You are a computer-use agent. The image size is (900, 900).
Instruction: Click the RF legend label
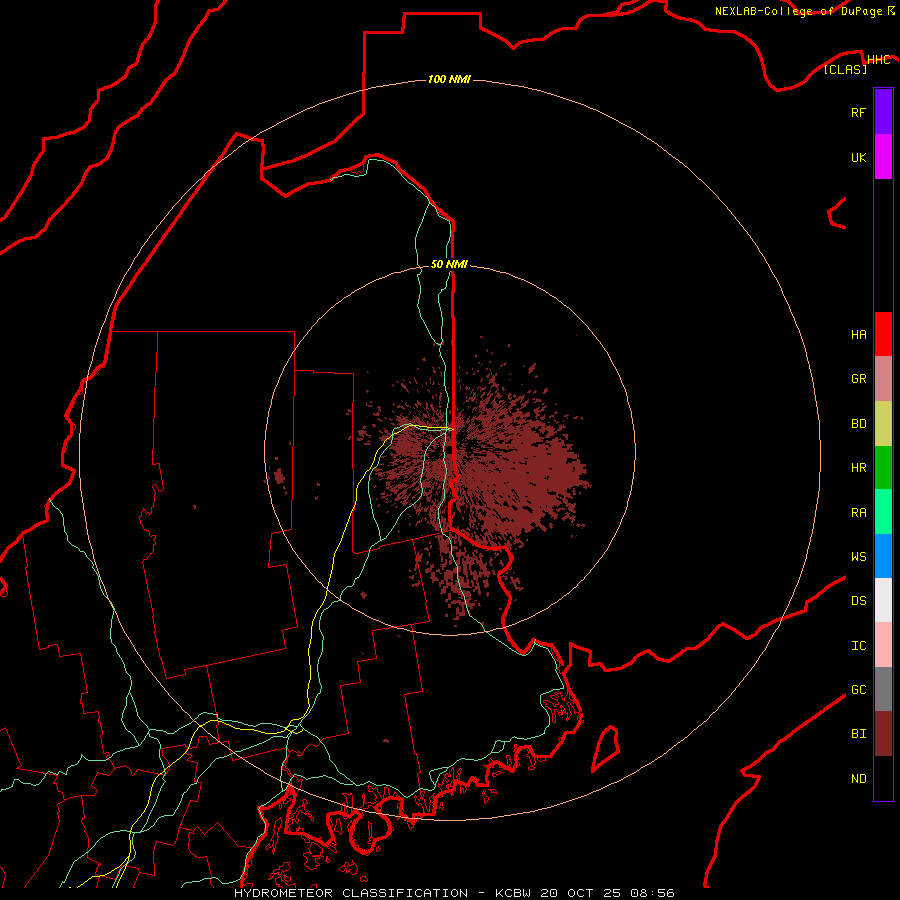[x=858, y=112]
